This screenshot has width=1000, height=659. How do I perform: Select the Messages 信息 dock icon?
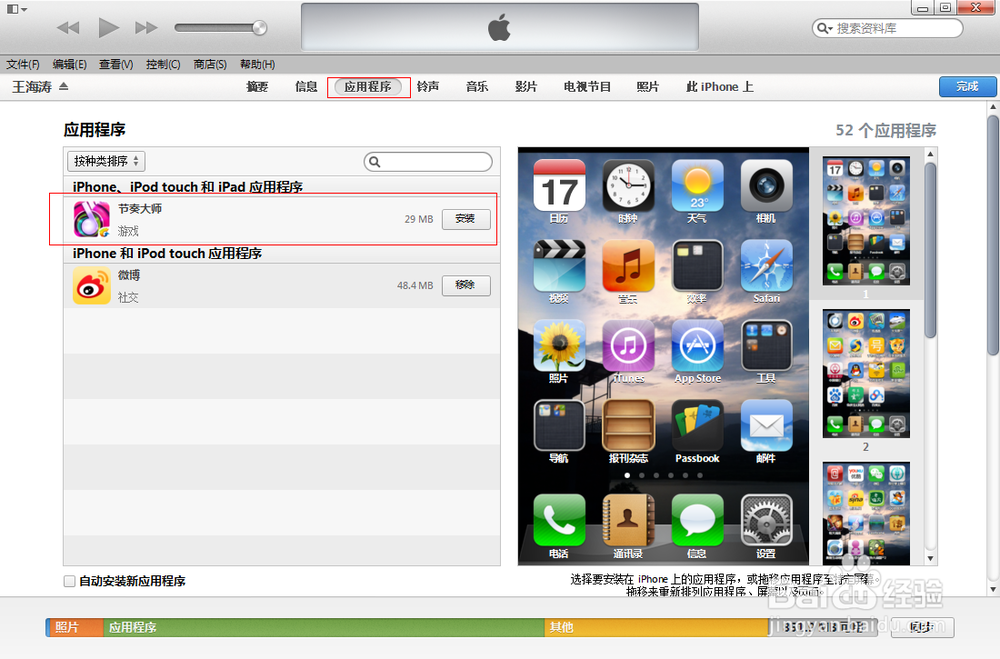[x=697, y=520]
